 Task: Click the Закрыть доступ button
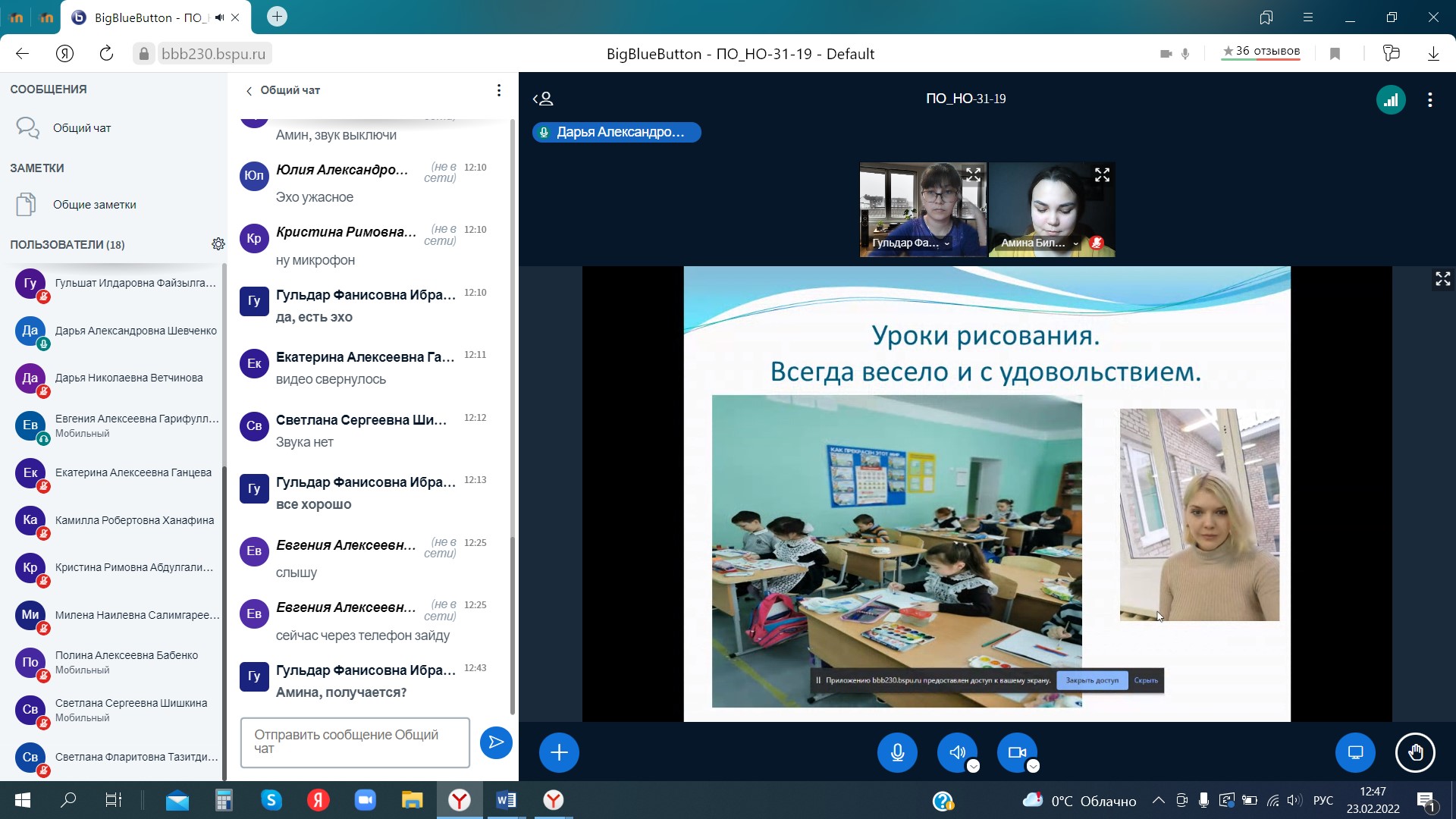1092,680
